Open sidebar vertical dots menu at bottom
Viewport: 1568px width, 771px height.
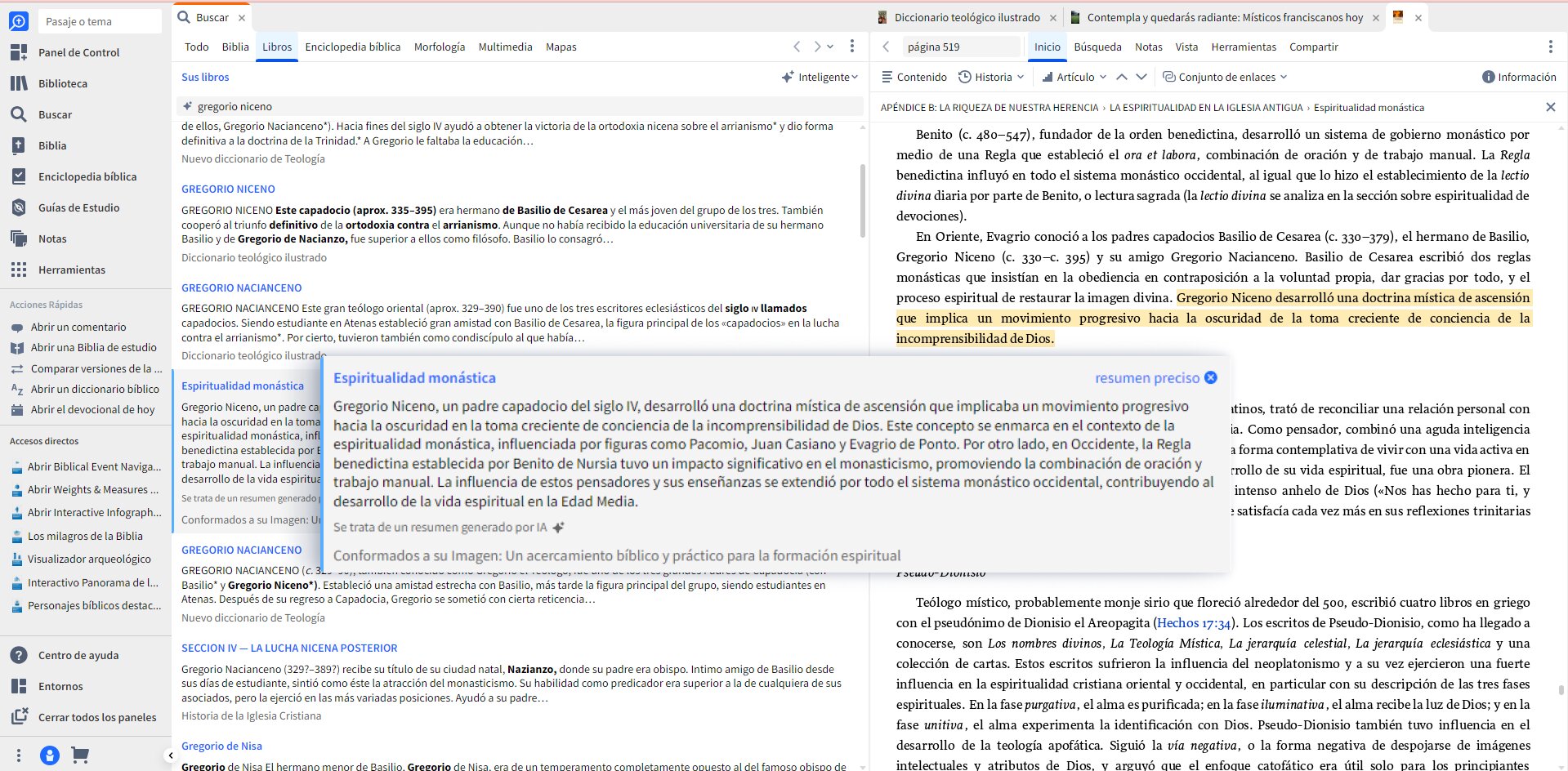click(x=19, y=755)
